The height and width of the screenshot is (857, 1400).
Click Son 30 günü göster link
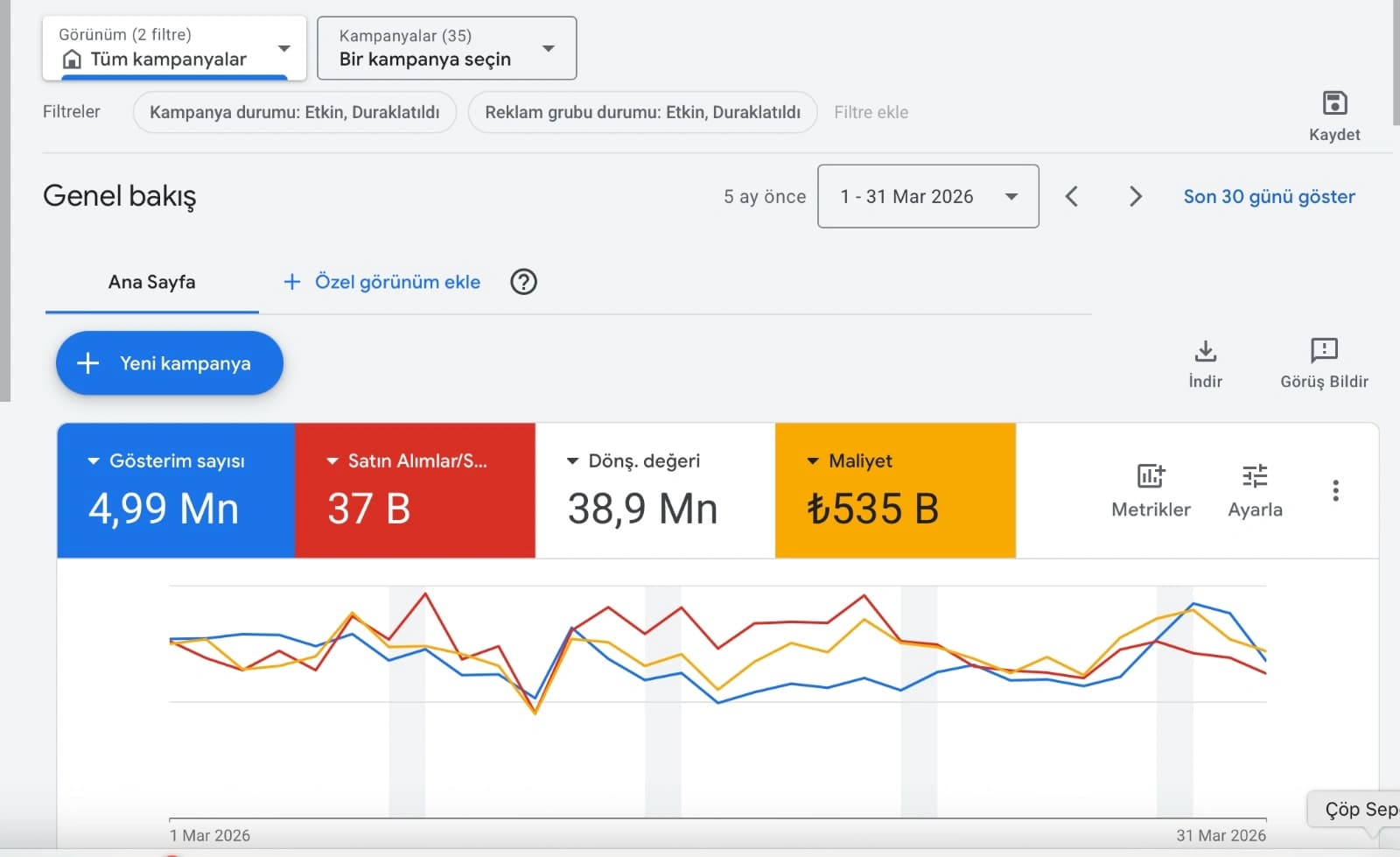(x=1269, y=196)
